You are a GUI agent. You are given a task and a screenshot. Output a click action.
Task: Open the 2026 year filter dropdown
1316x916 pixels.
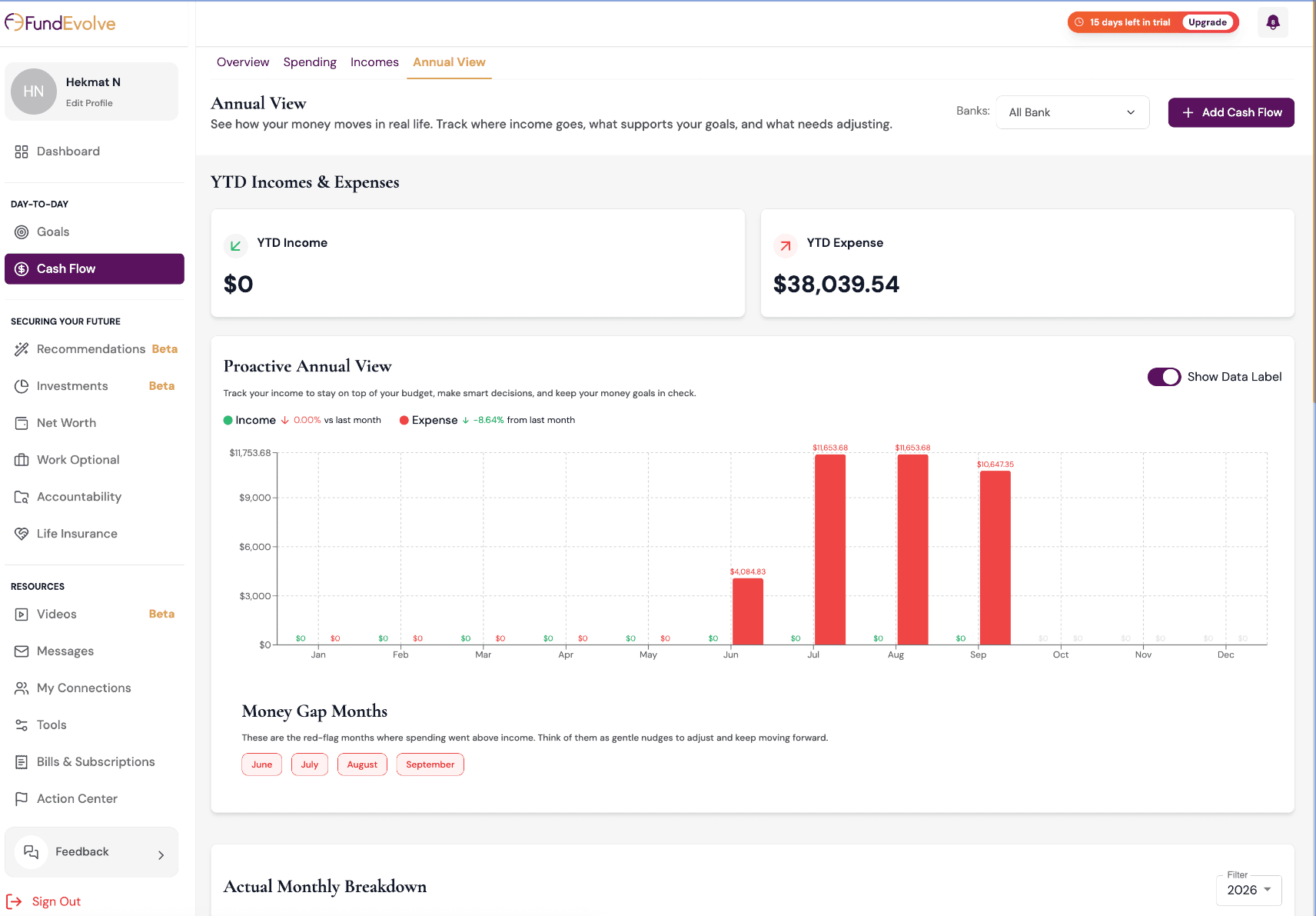point(1248,890)
